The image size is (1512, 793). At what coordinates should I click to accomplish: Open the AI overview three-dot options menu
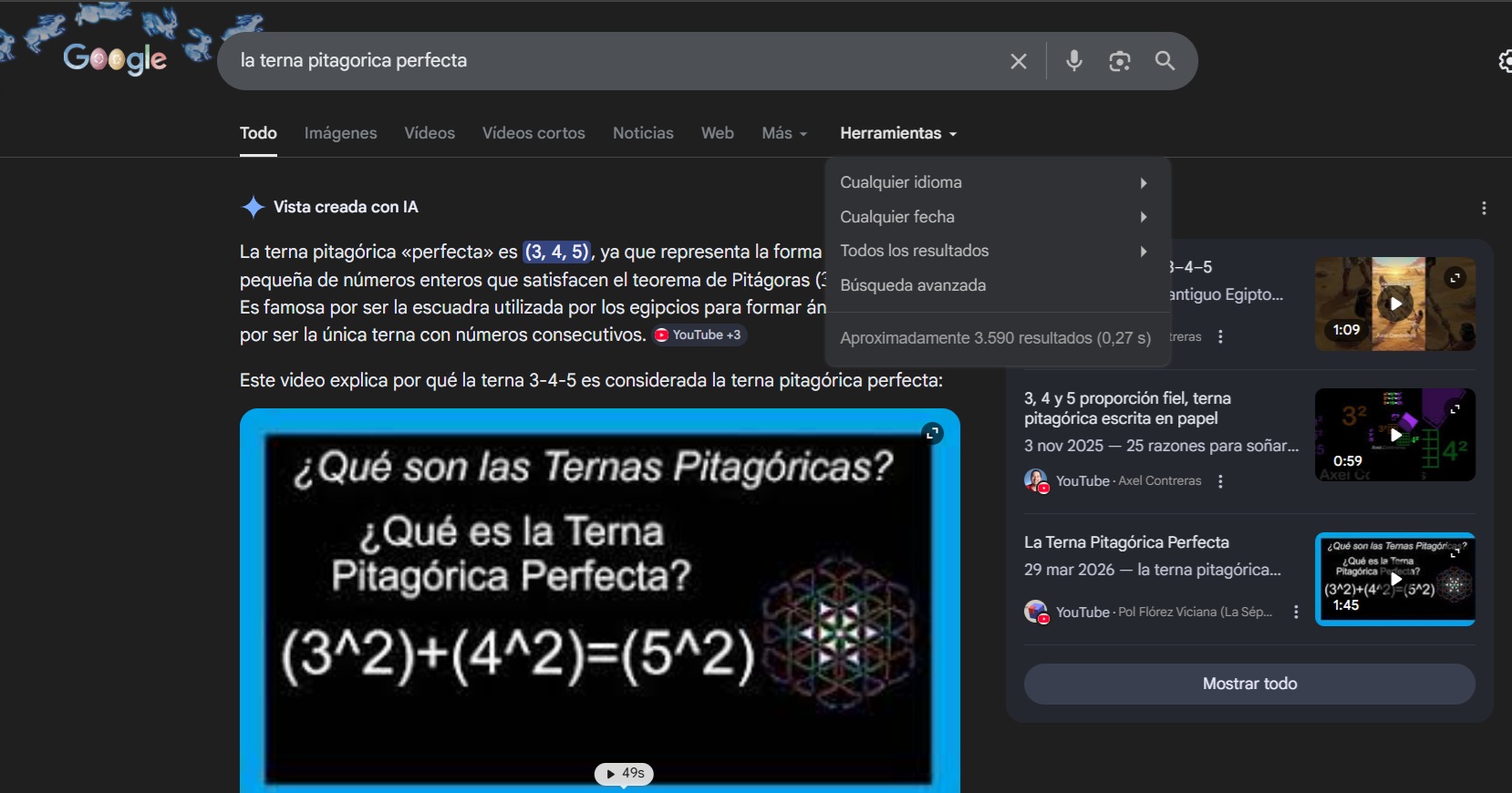(x=1484, y=208)
